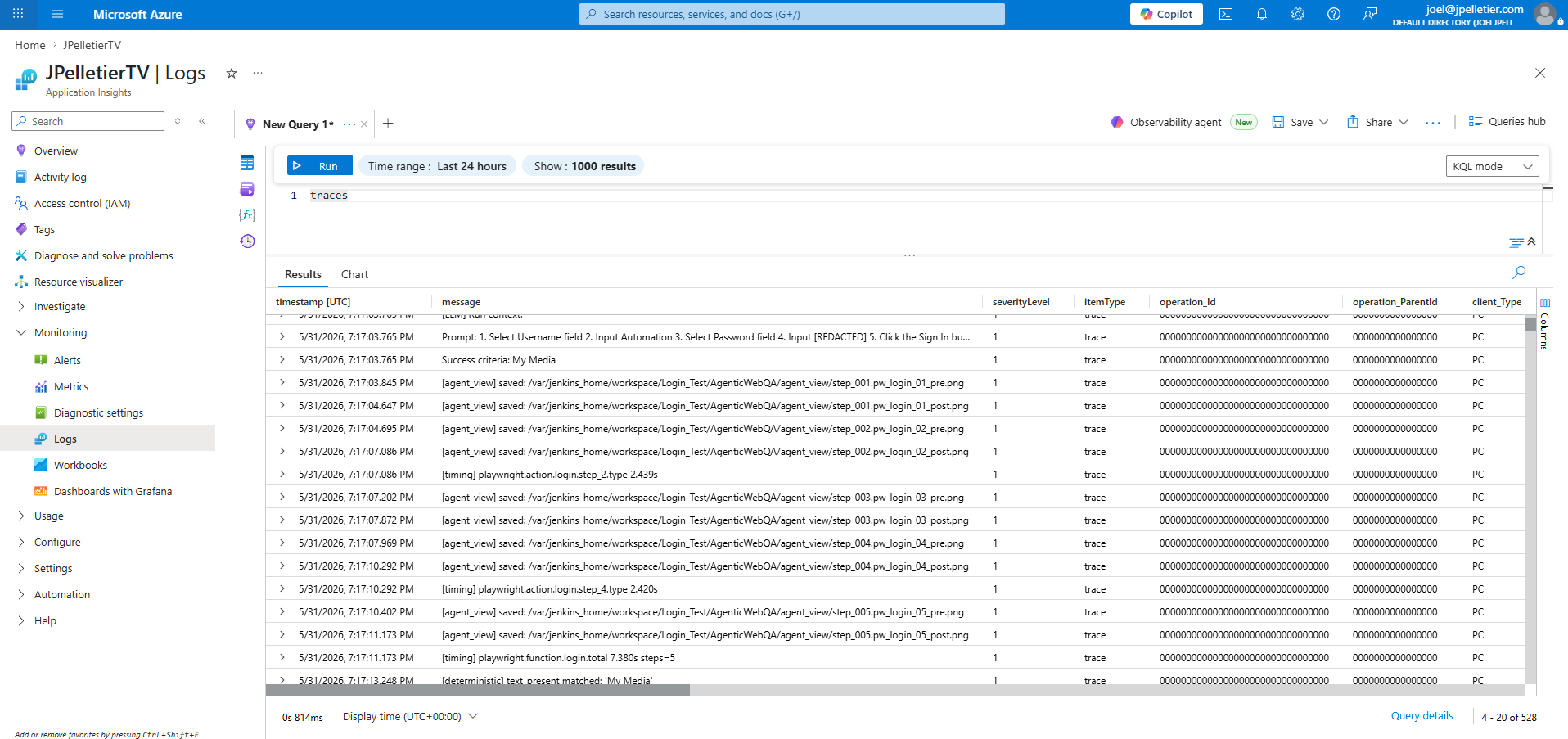The height and width of the screenshot is (739, 1568).
Task: Open portal settings gear
Action: point(1297,14)
